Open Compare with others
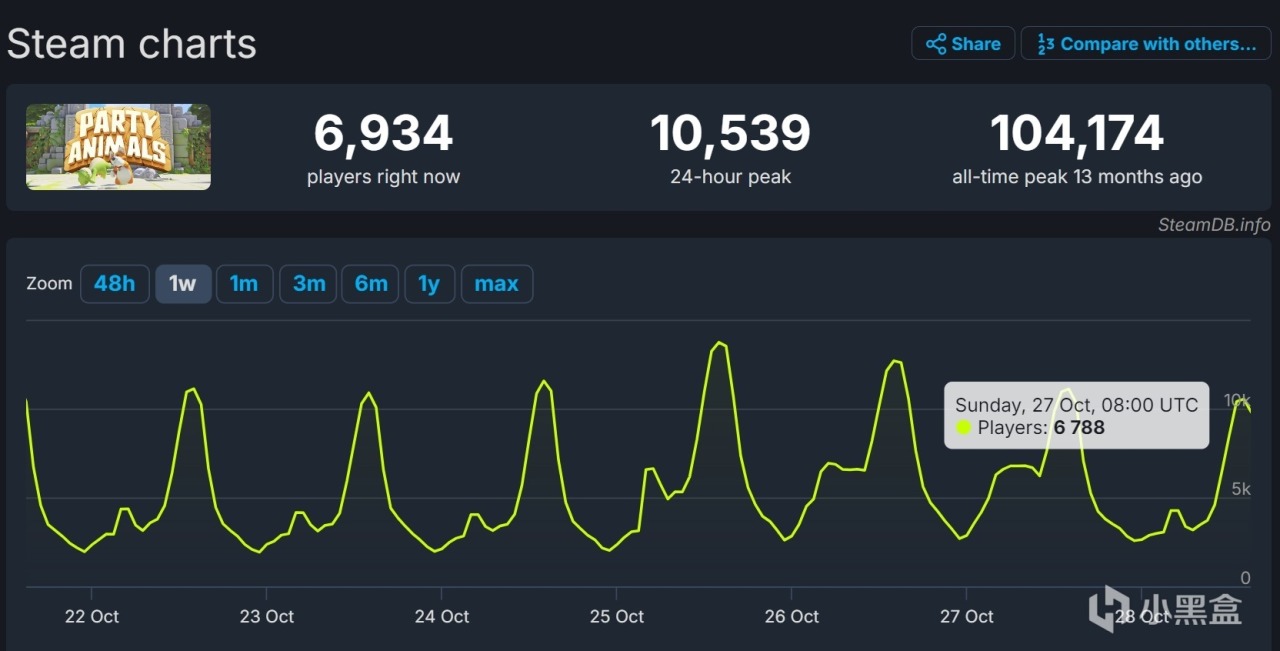The image size is (1280, 651). click(x=1145, y=44)
